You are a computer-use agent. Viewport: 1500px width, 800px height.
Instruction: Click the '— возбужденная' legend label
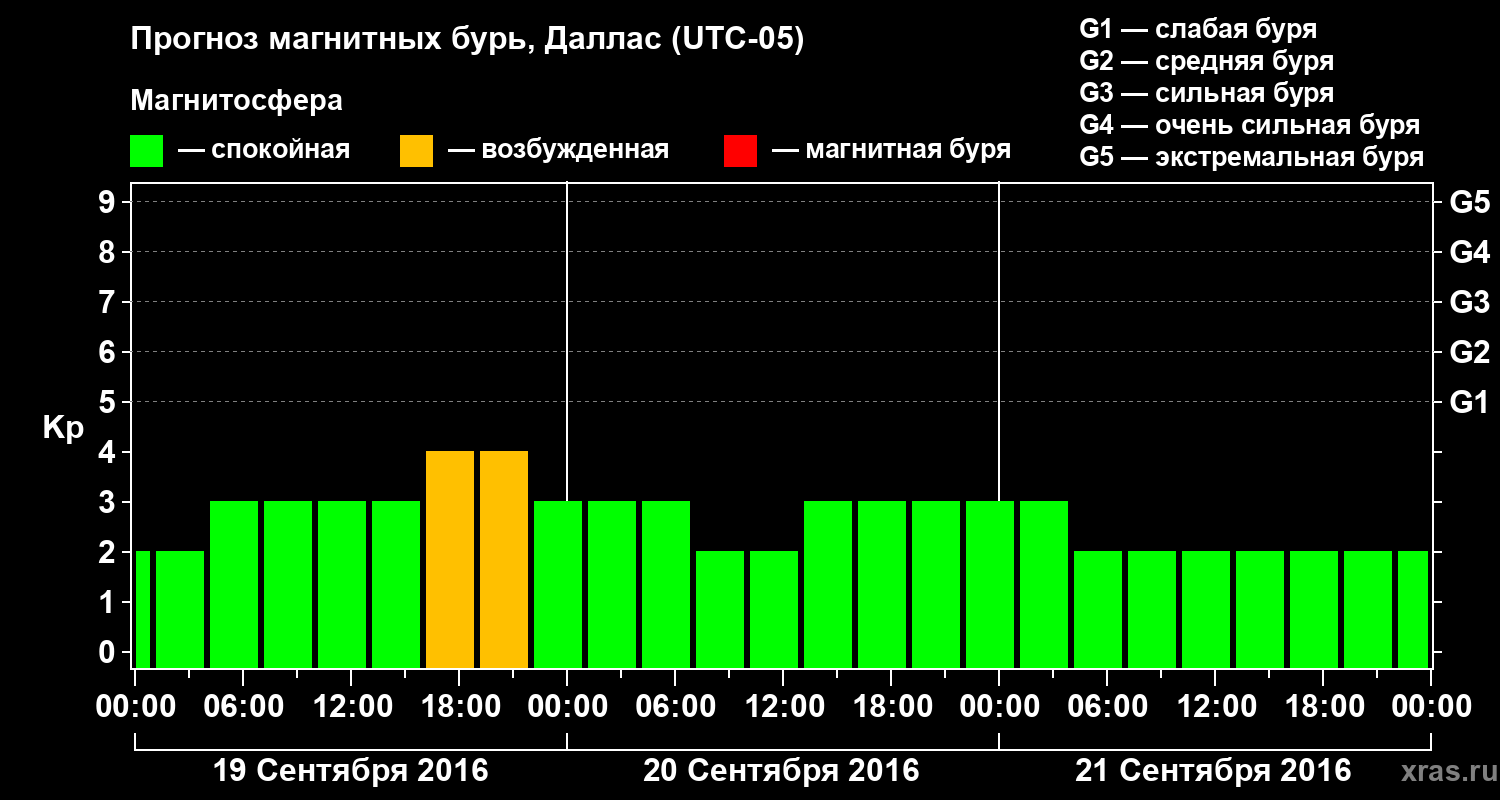click(558, 150)
